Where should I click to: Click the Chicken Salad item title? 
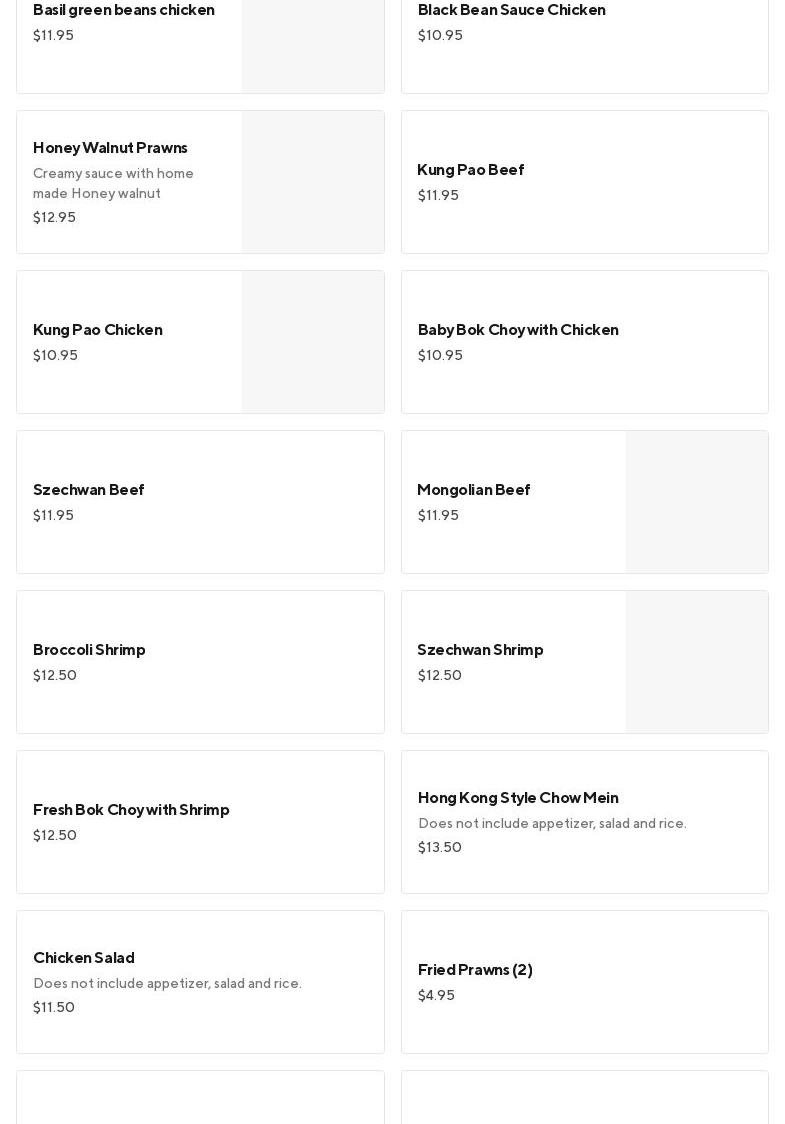tap(84, 958)
